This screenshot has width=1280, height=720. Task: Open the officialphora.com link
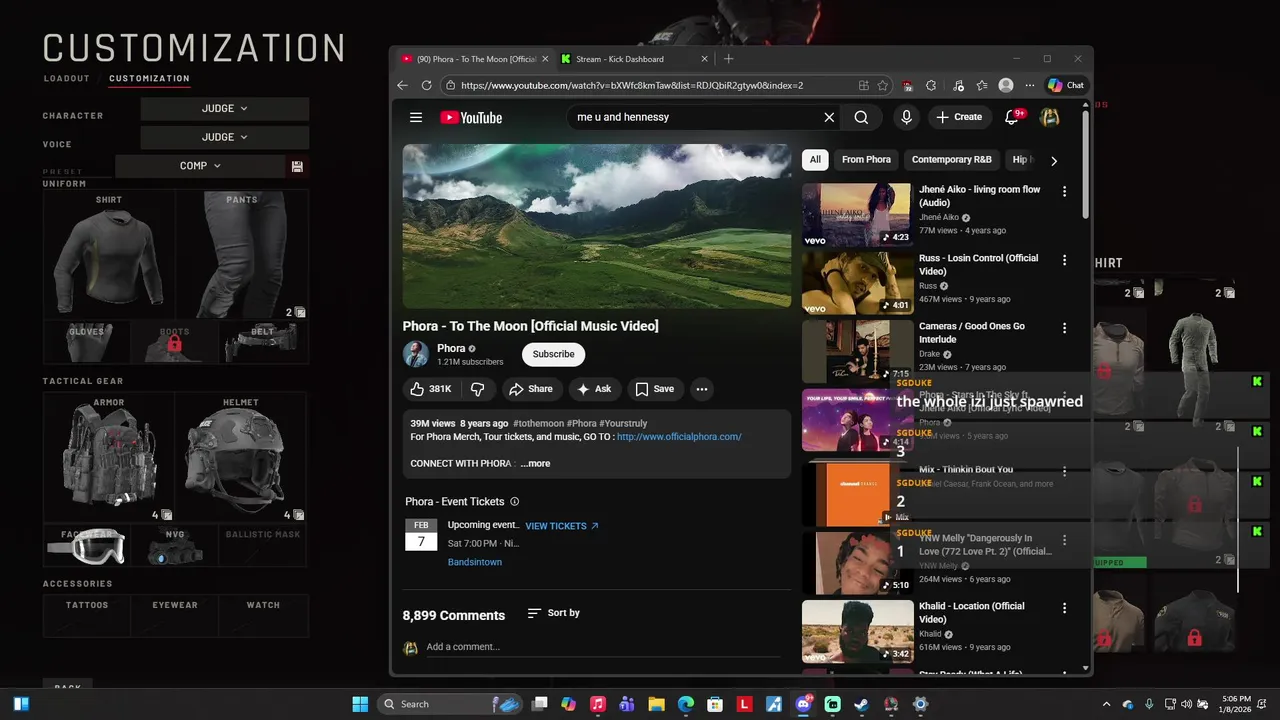coord(679,437)
